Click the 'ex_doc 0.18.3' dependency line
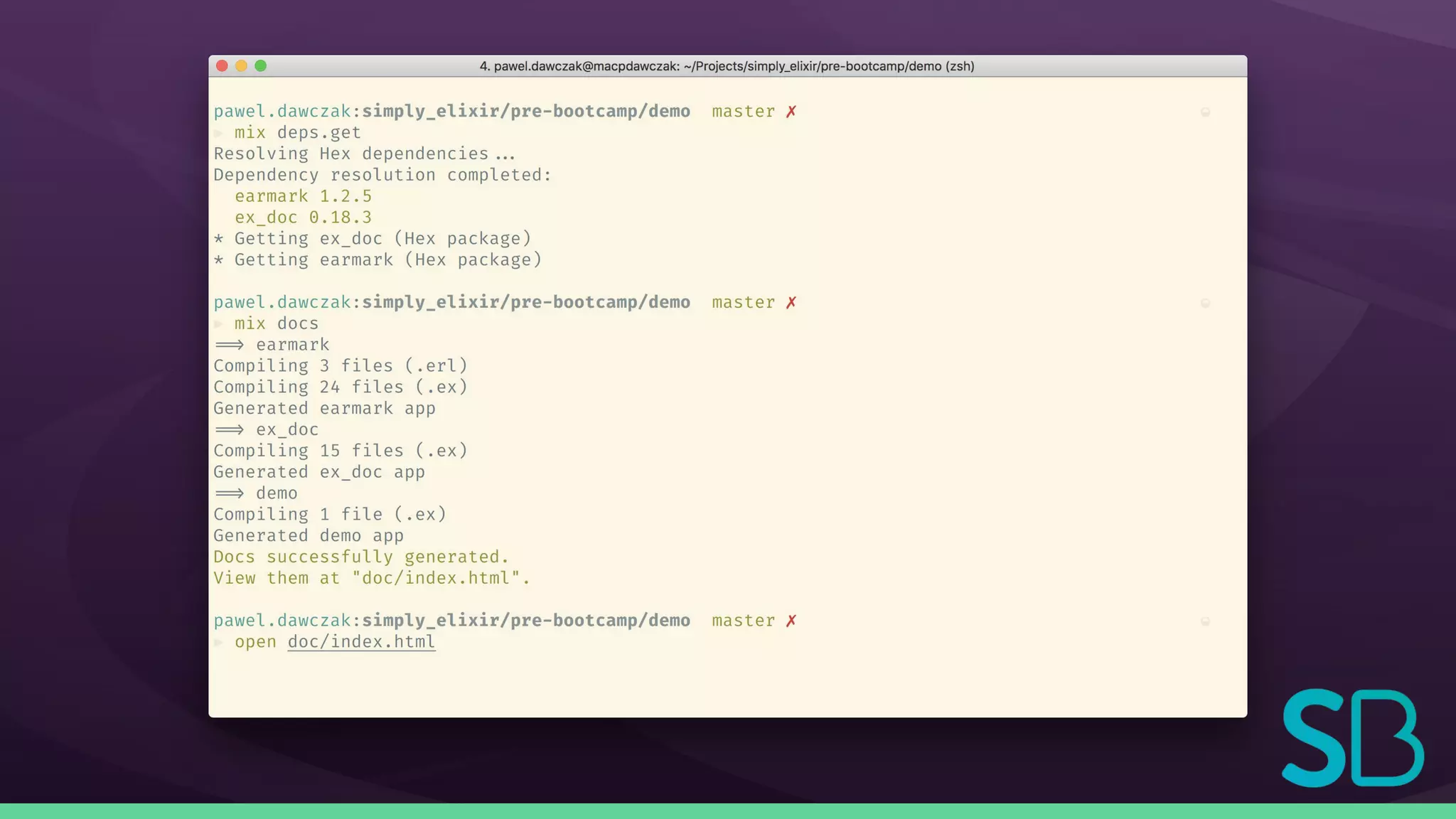Screen dimensions: 1456x819 [x=303, y=218]
